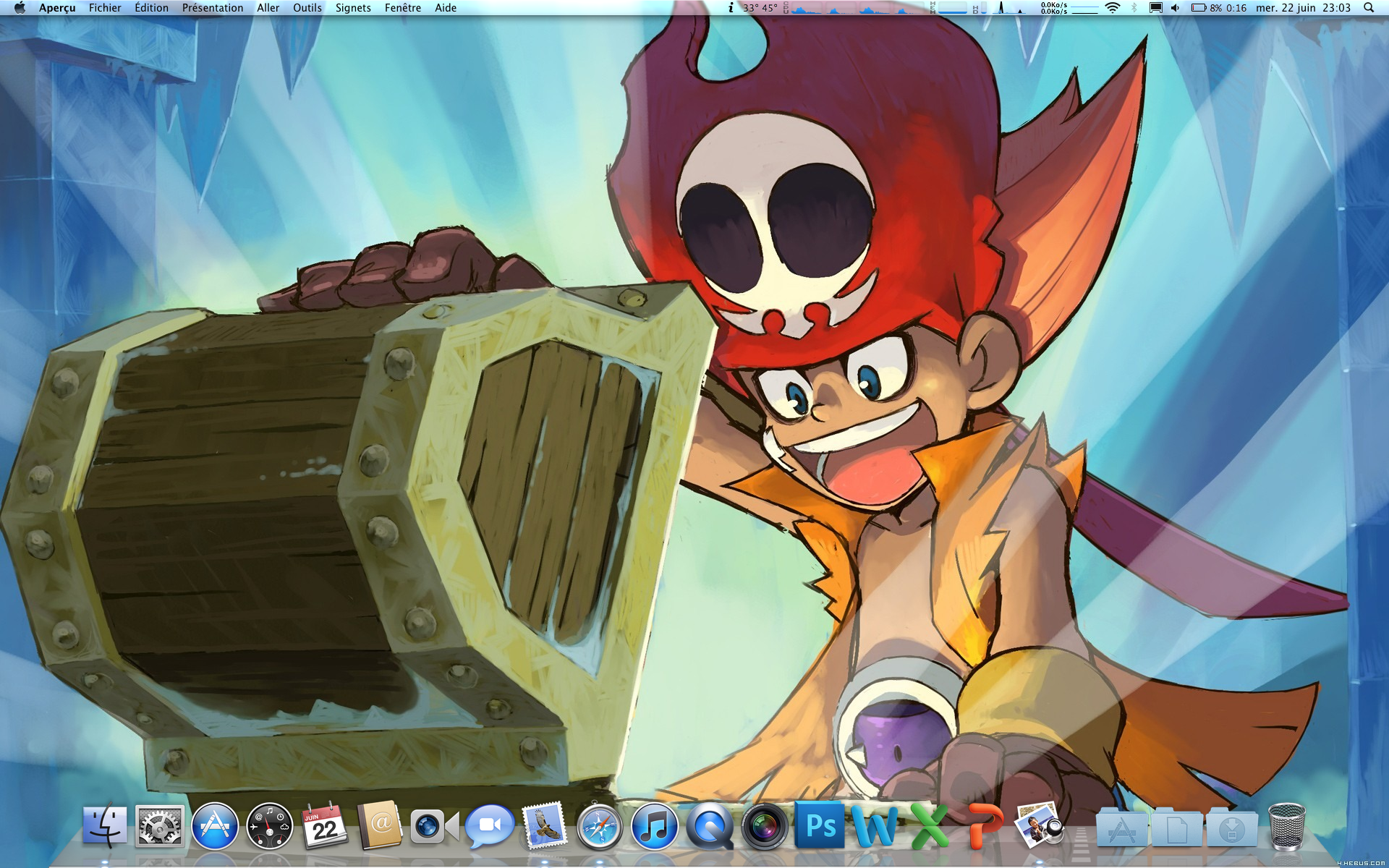
Task: Launch Photoshop from the dock
Action: point(820,825)
